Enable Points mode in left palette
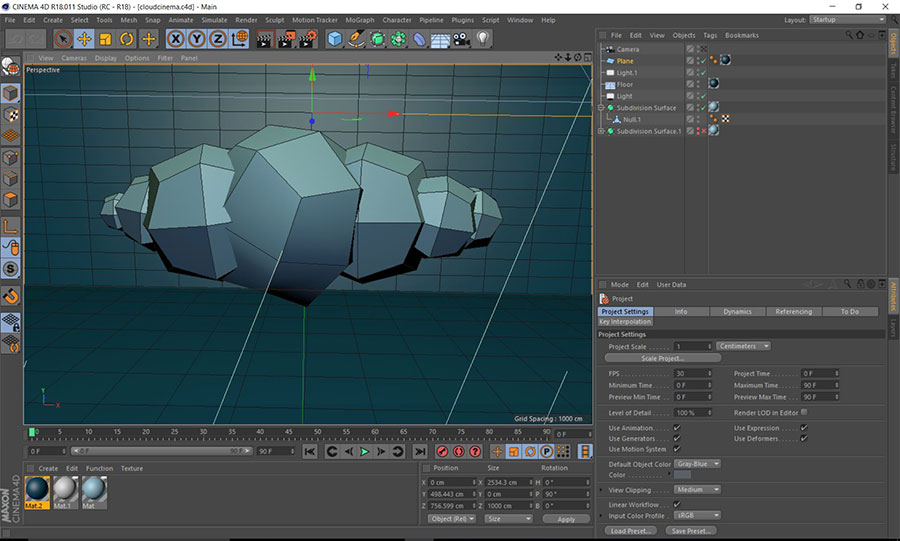The height and width of the screenshot is (541, 900). point(10,157)
